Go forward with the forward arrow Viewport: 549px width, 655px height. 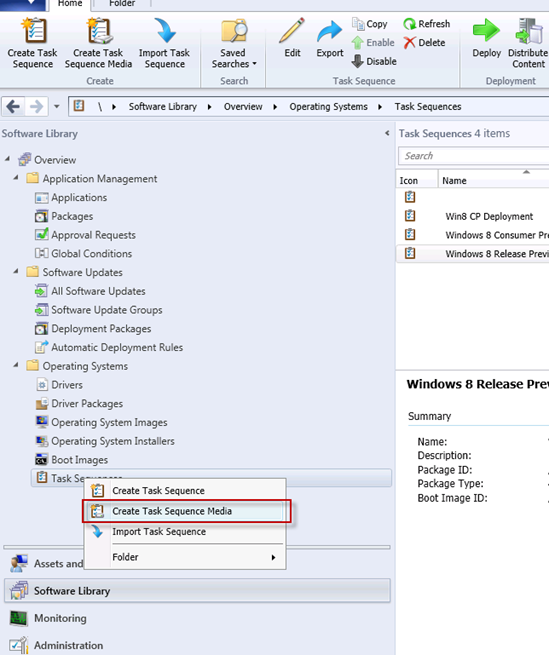pos(37,107)
